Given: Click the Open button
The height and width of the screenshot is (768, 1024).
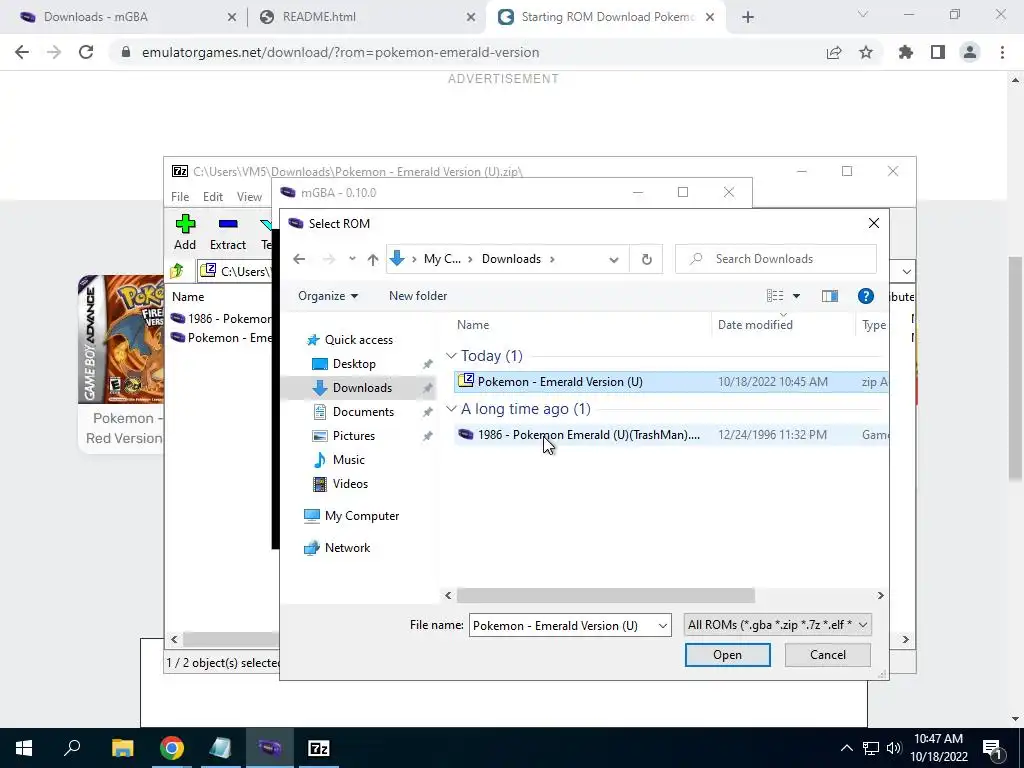Looking at the screenshot, I should [728, 655].
